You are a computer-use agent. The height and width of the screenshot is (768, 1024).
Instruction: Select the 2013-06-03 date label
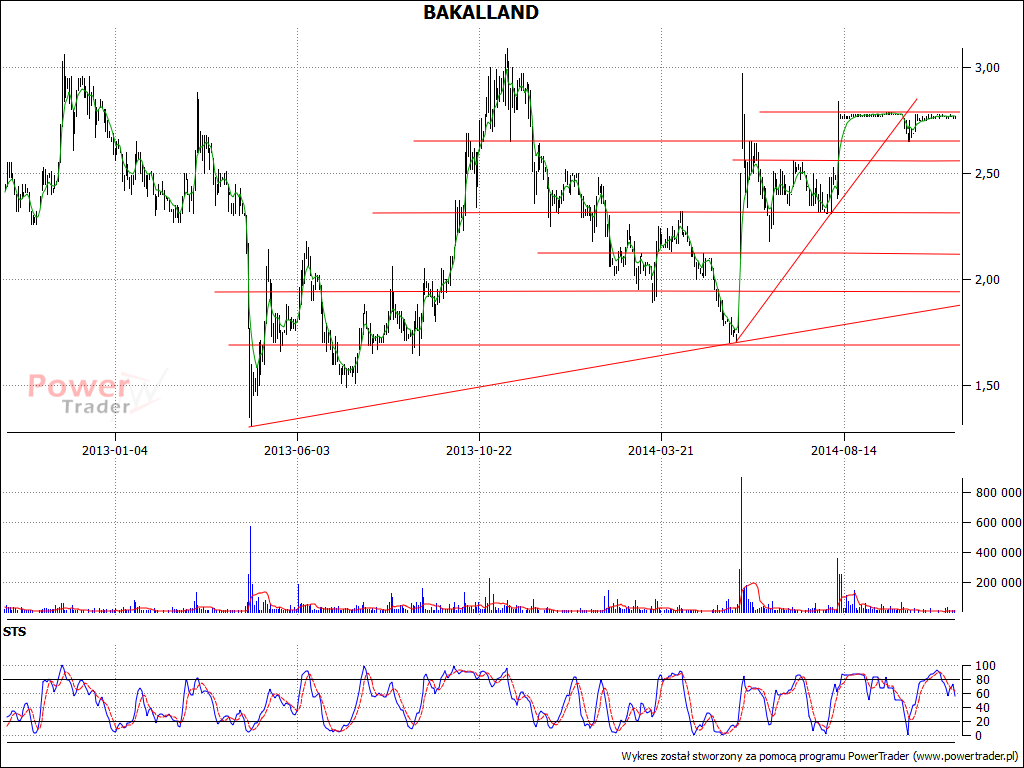coord(297,451)
